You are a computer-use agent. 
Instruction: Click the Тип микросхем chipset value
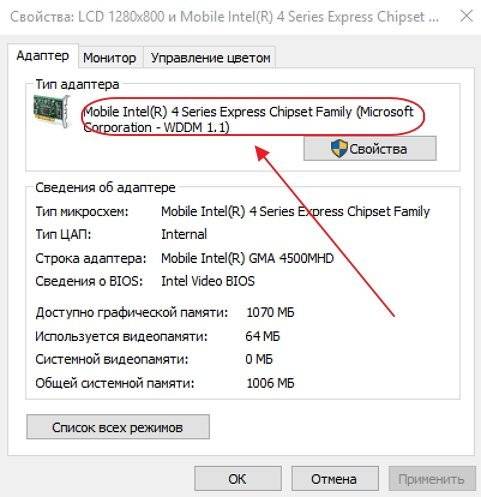click(296, 211)
